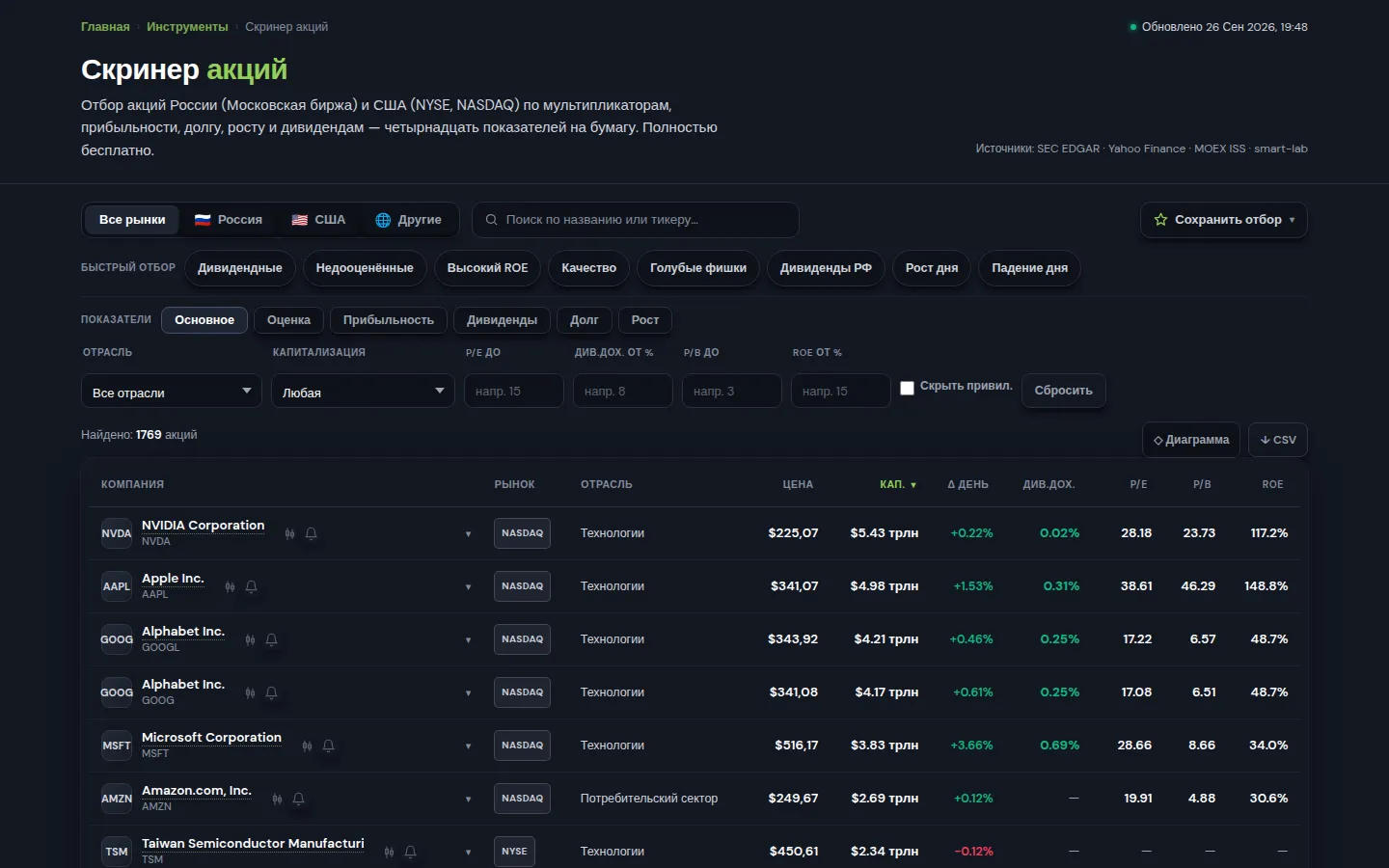Screen dimensions: 1389x868
Task: Select the "Прибыльность" indicators tab
Action: 389,320
